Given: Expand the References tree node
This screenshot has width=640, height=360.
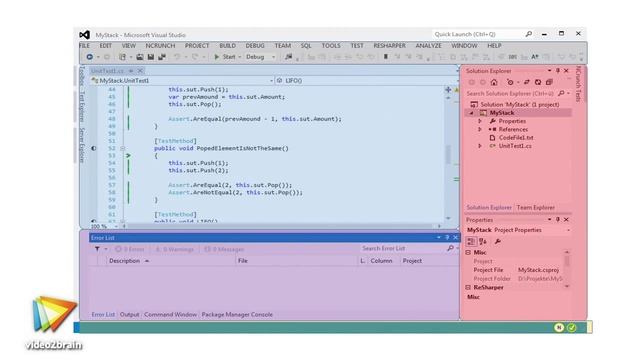Looking at the screenshot, I should 480,129.
